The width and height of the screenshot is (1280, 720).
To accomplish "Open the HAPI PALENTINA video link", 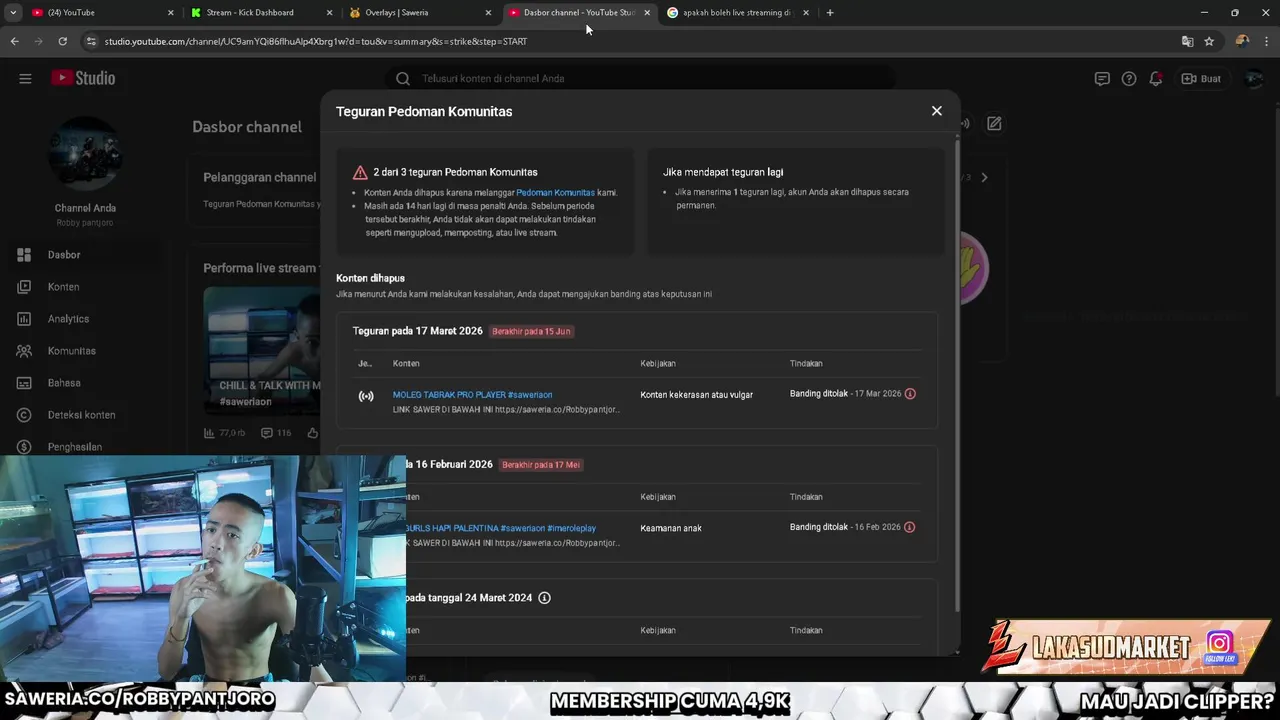I will 500,528.
